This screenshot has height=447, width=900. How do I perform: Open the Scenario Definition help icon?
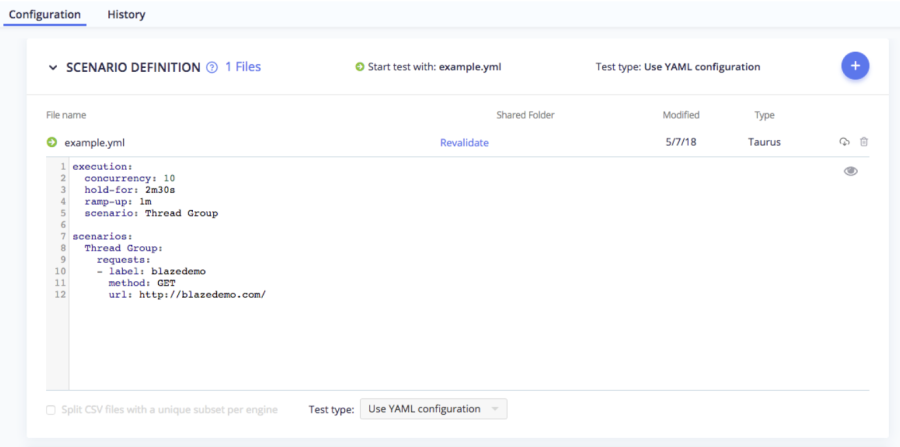(211, 68)
